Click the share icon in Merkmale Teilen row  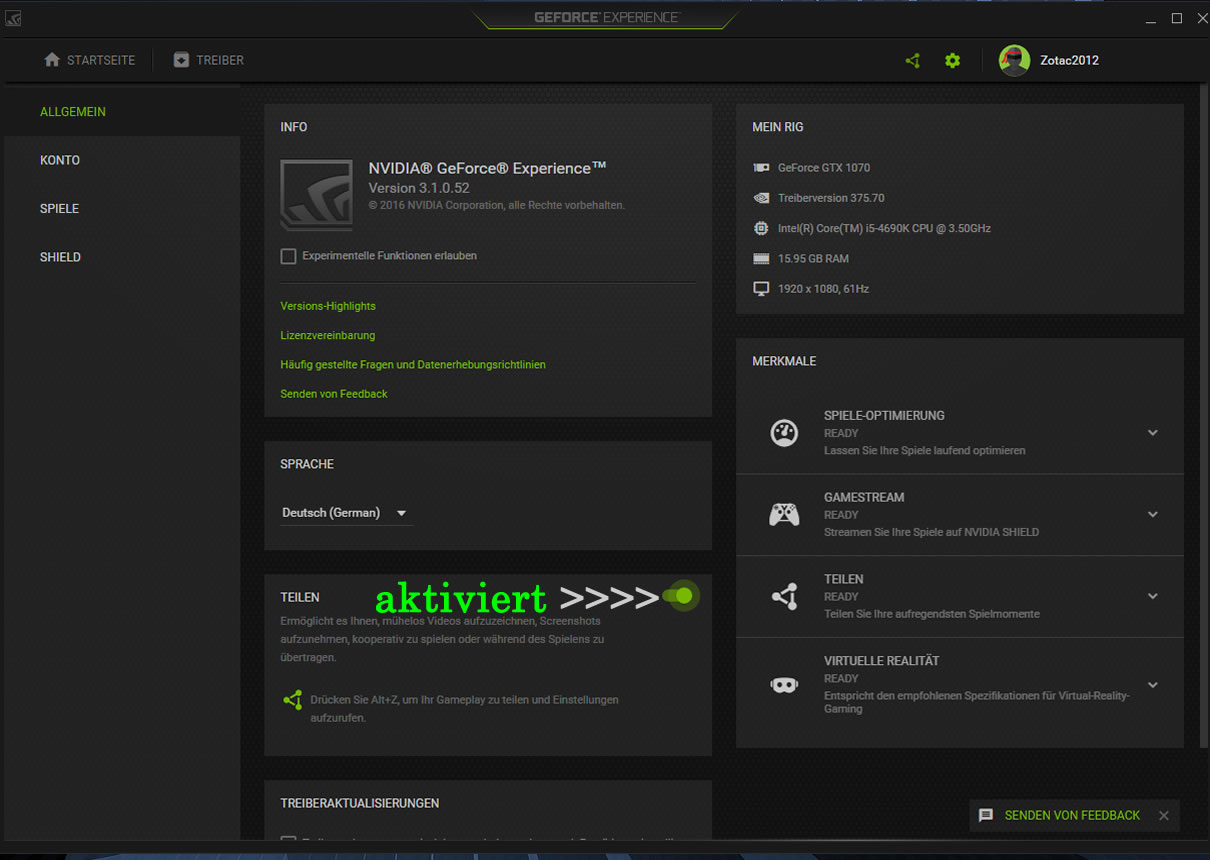point(784,596)
